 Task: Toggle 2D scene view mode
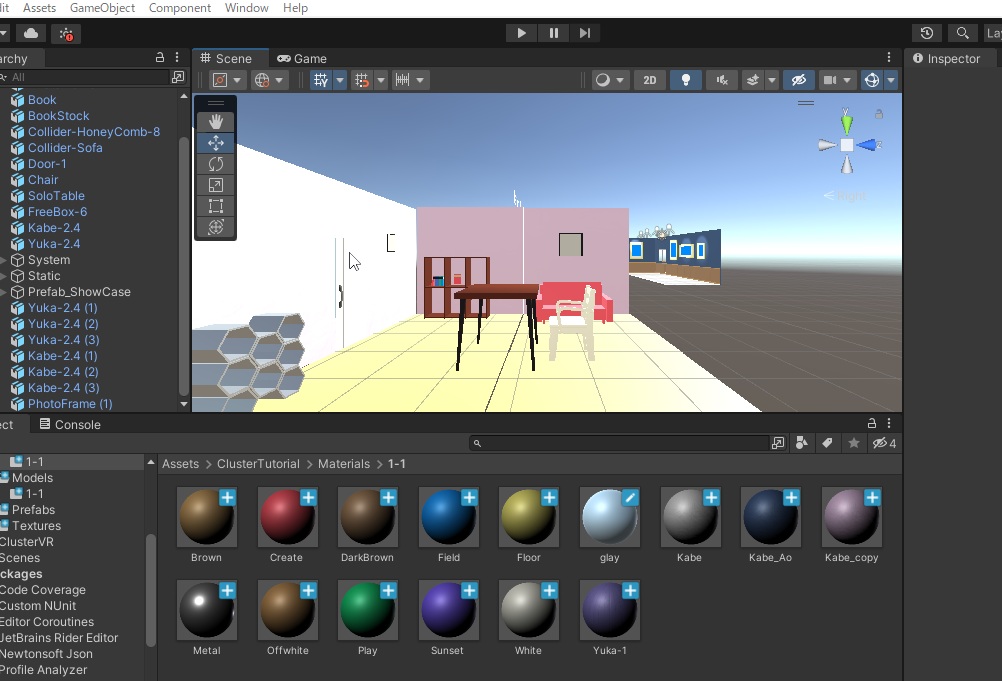click(649, 80)
